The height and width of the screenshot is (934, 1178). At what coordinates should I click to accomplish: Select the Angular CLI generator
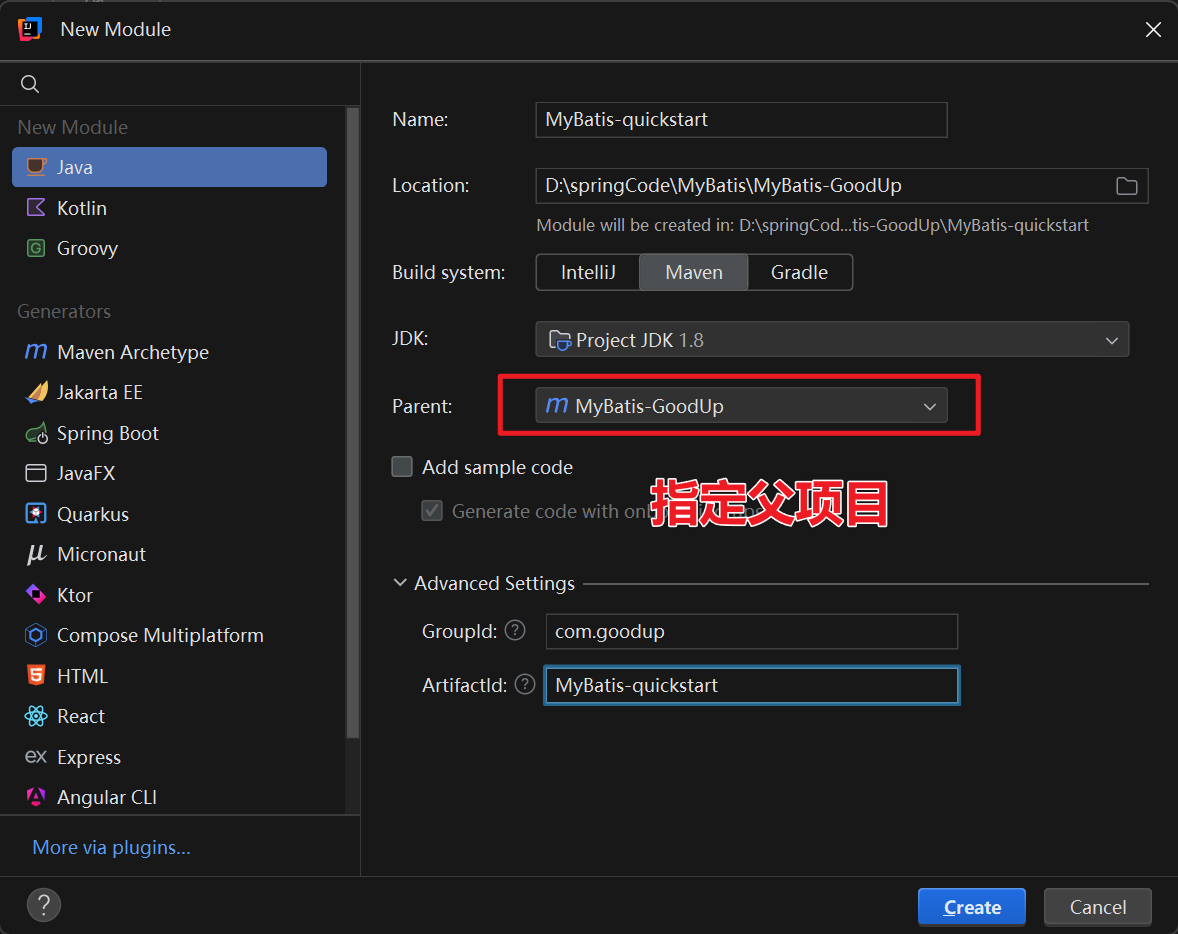(169, 796)
